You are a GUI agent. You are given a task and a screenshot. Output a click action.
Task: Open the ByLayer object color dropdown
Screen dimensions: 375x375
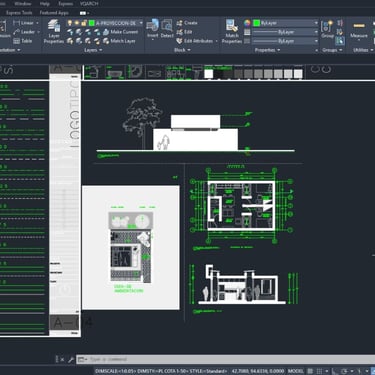pos(316,23)
